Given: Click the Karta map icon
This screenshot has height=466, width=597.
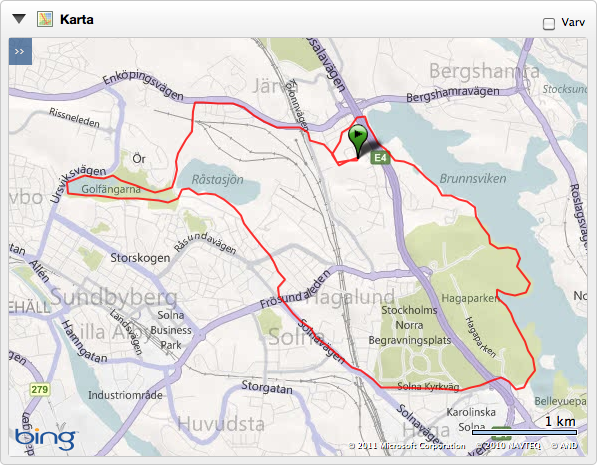Looking at the screenshot, I should pyautogui.click(x=45, y=19).
